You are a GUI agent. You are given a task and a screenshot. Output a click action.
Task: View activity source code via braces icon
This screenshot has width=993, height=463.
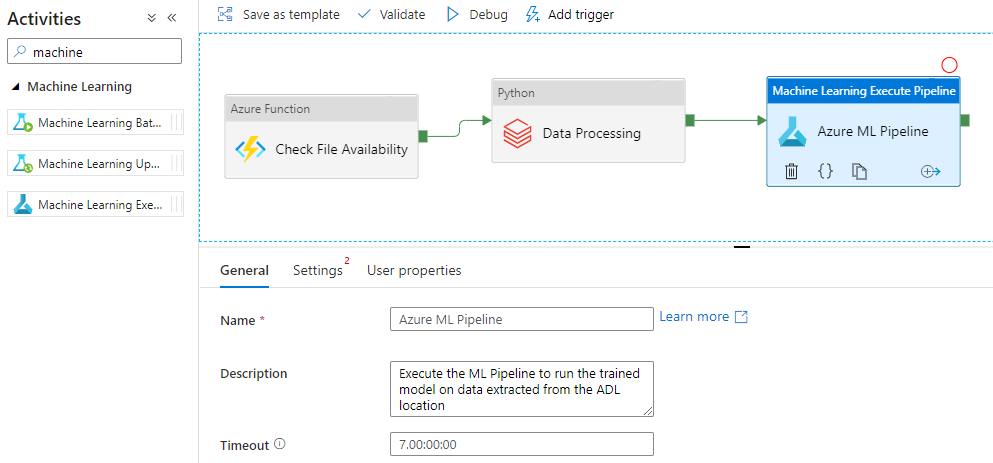pos(825,171)
